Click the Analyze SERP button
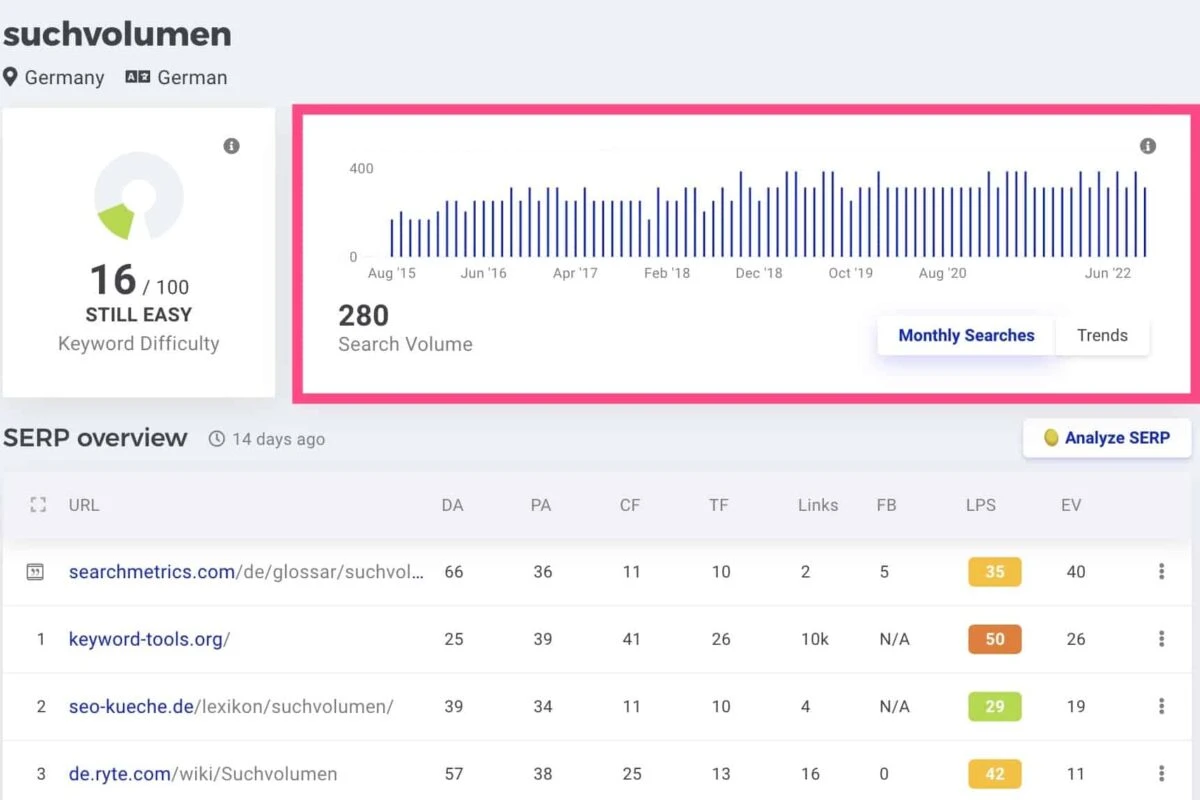This screenshot has width=1200, height=800. (x=1107, y=438)
